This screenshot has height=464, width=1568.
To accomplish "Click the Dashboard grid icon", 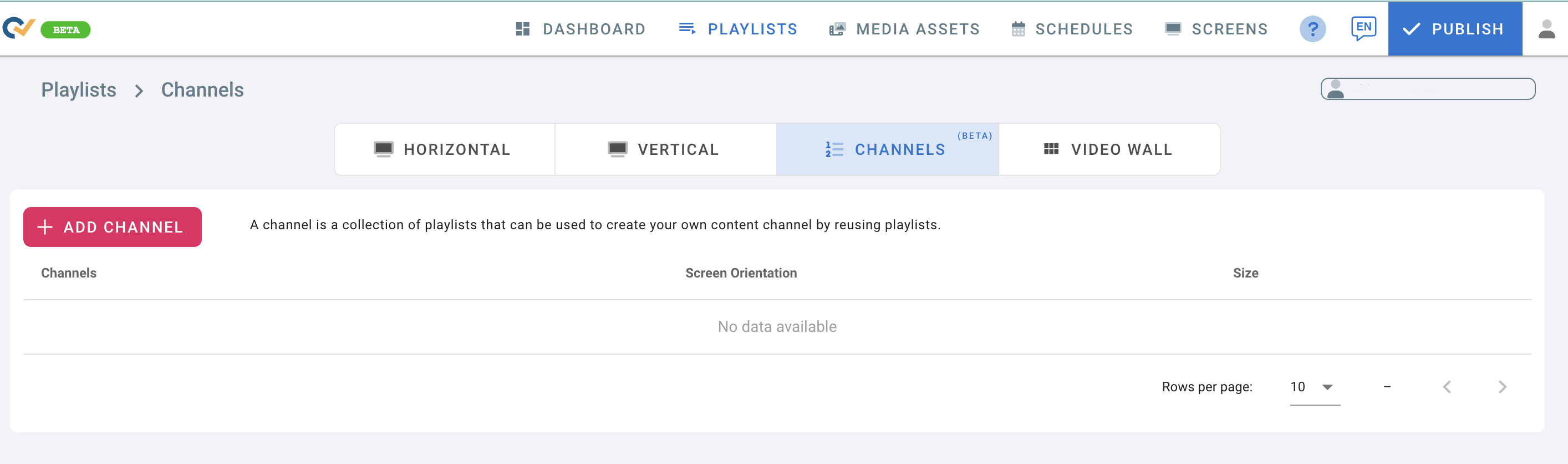I will pyautogui.click(x=522, y=29).
